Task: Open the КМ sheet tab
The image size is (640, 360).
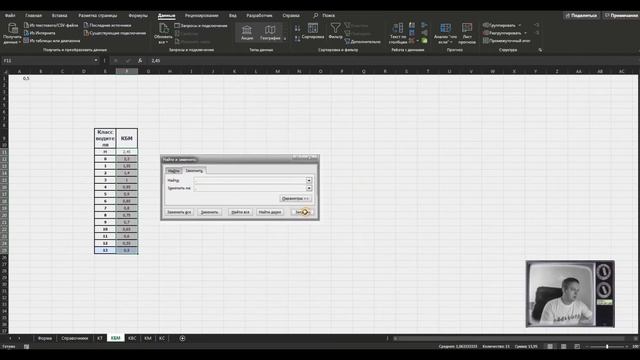Action: [x=148, y=338]
